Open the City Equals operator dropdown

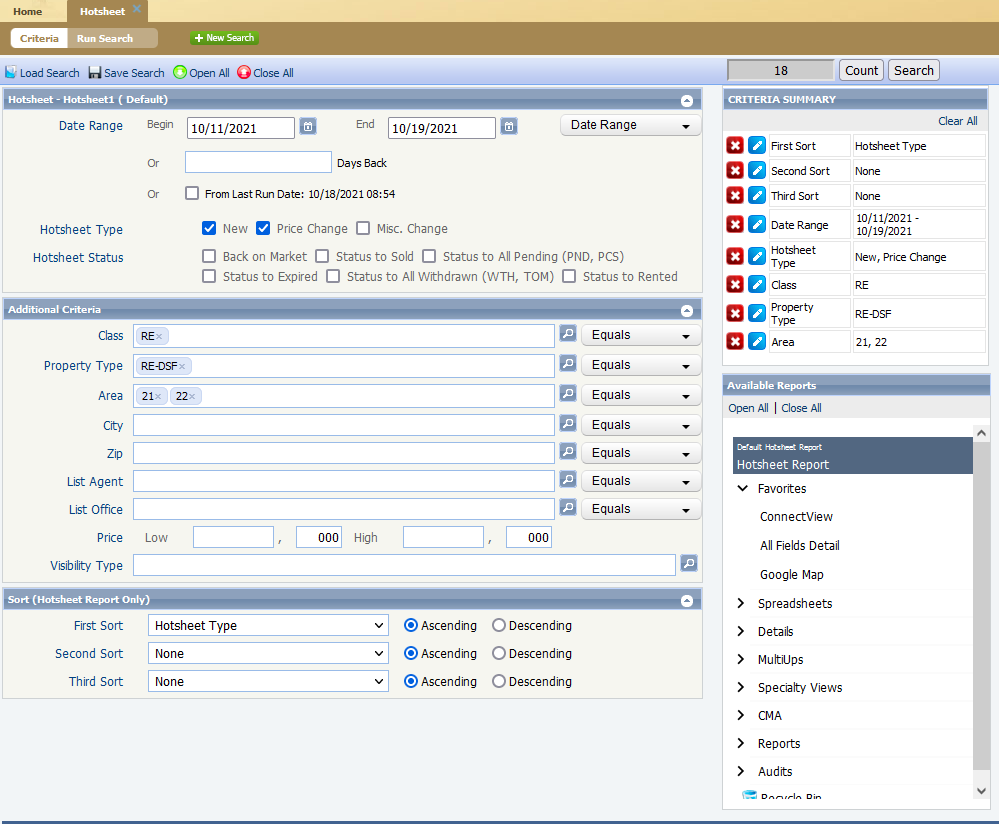tap(640, 425)
